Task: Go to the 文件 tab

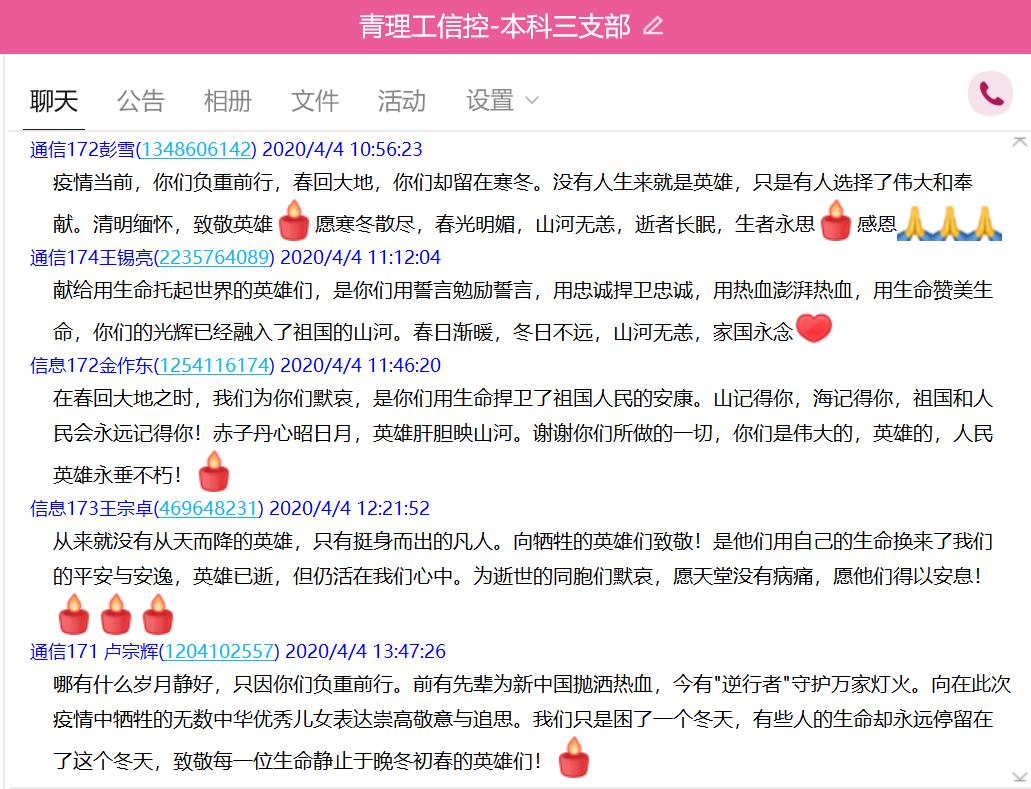Action: (x=314, y=100)
